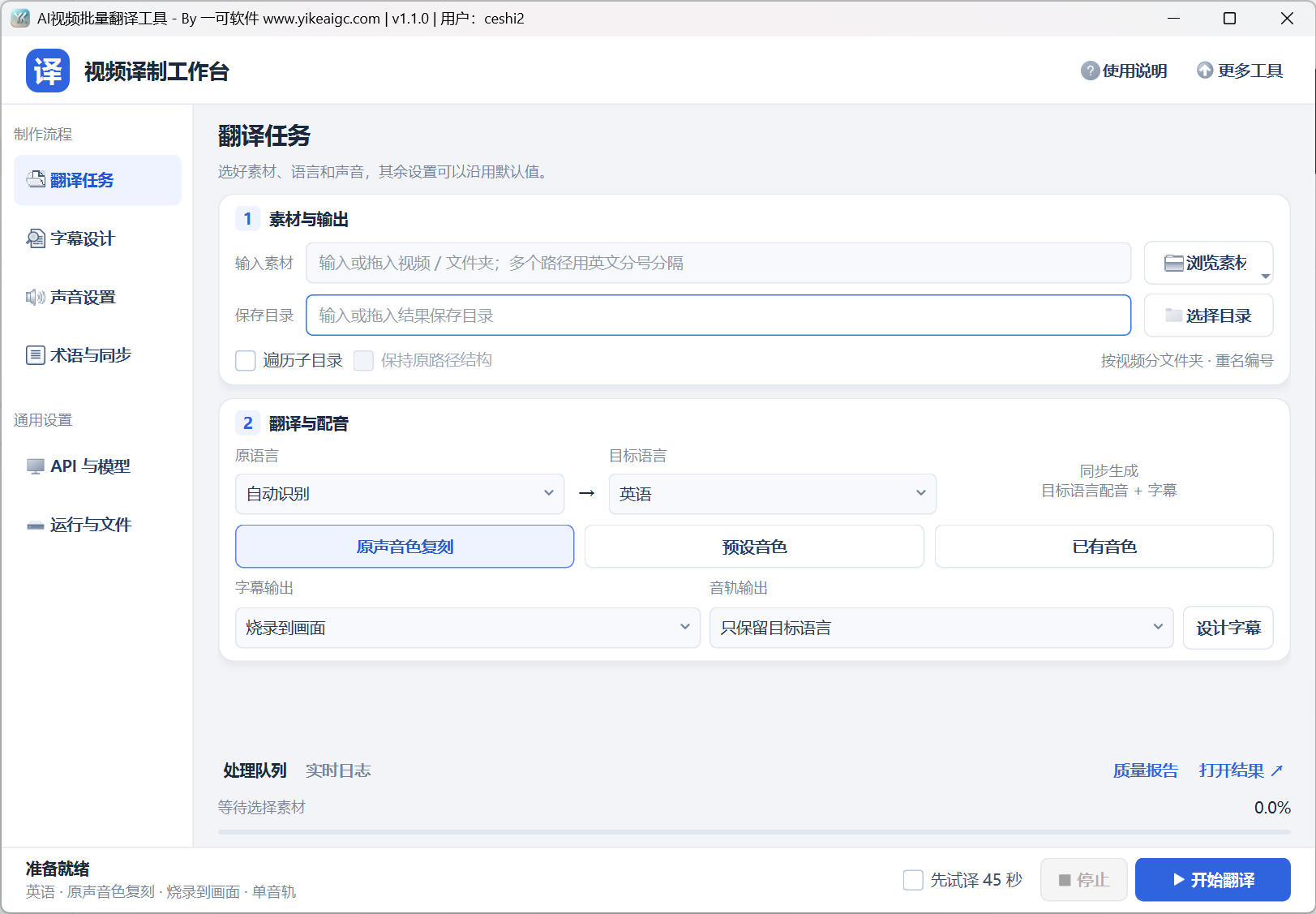This screenshot has width=1316, height=914.
Task: Click the 运行与文件 drive icon
Action: [36, 525]
